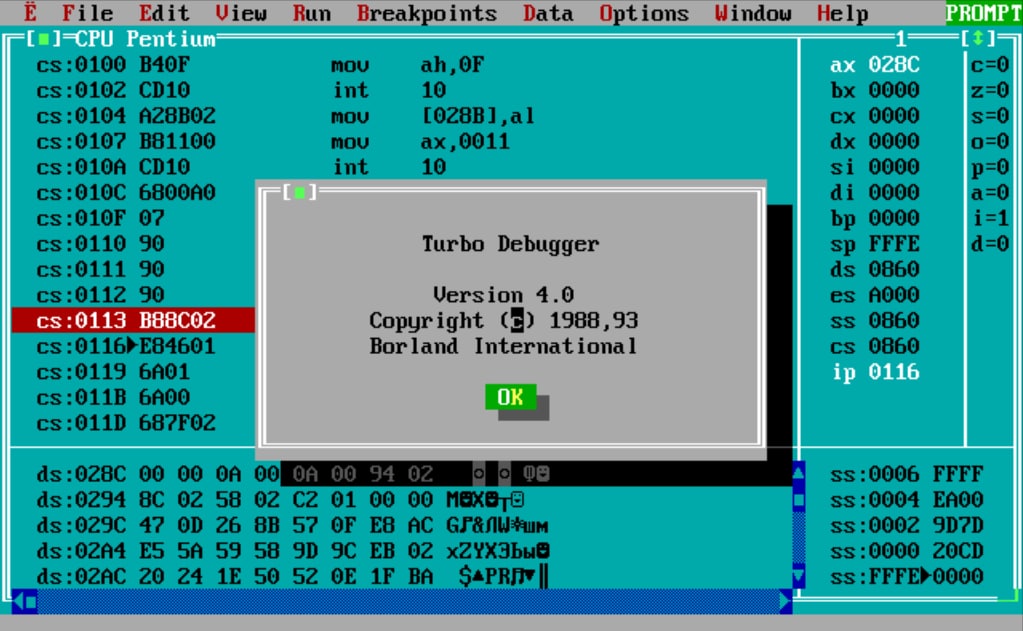The height and width of the screenshot is (631, 1023).
Task: Select the memory dump row ds:02AC
Action: tap(292, 576)
